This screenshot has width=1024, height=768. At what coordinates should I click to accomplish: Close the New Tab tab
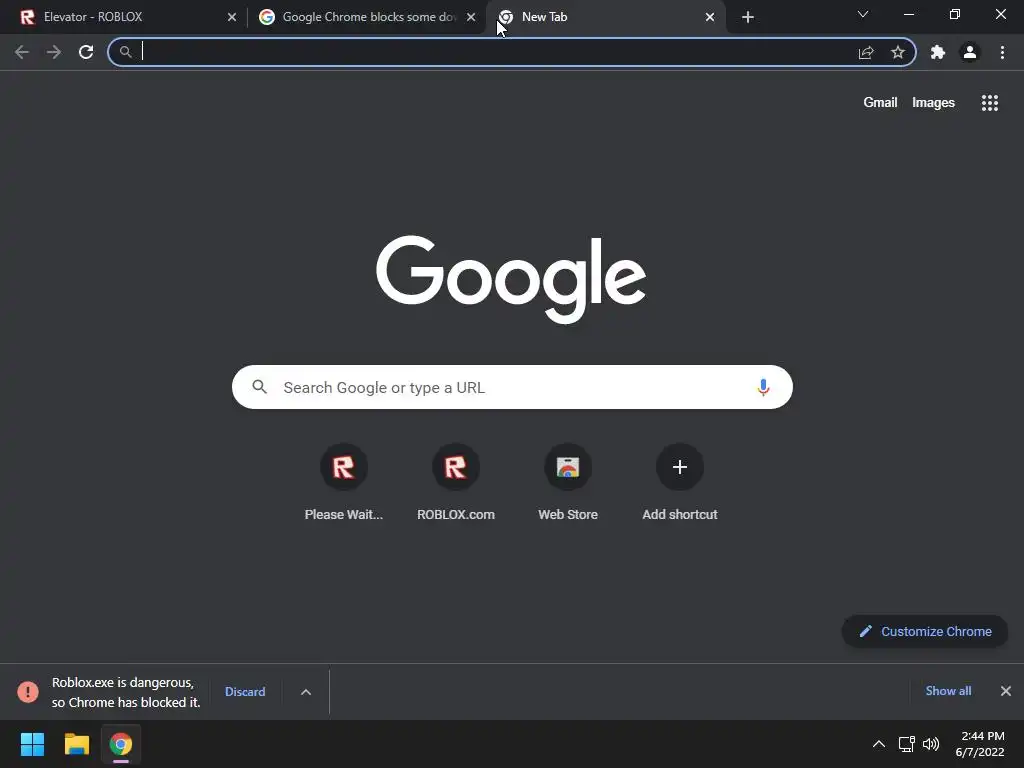[x=710, y=17]
